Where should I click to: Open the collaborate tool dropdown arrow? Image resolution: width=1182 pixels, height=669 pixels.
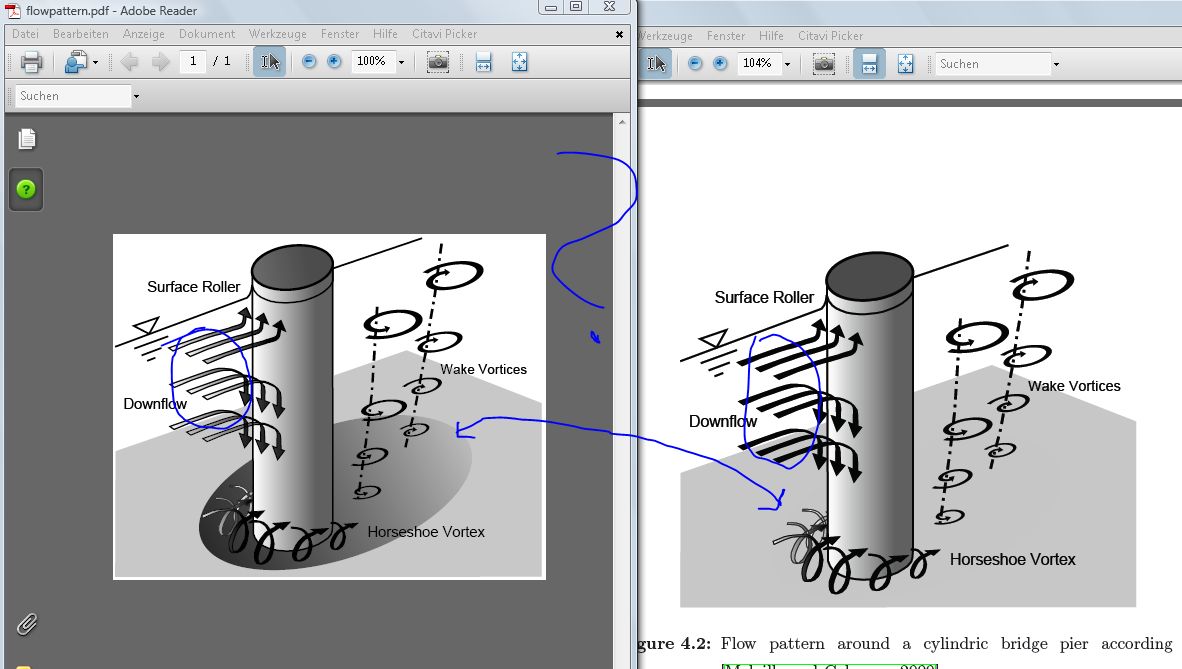96,62
